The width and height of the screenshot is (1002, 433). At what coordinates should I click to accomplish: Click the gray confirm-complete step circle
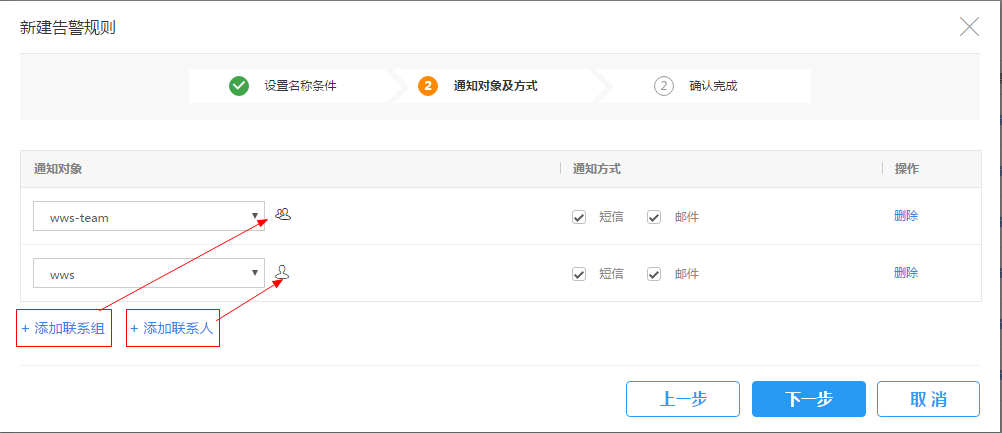pos(664,86)
